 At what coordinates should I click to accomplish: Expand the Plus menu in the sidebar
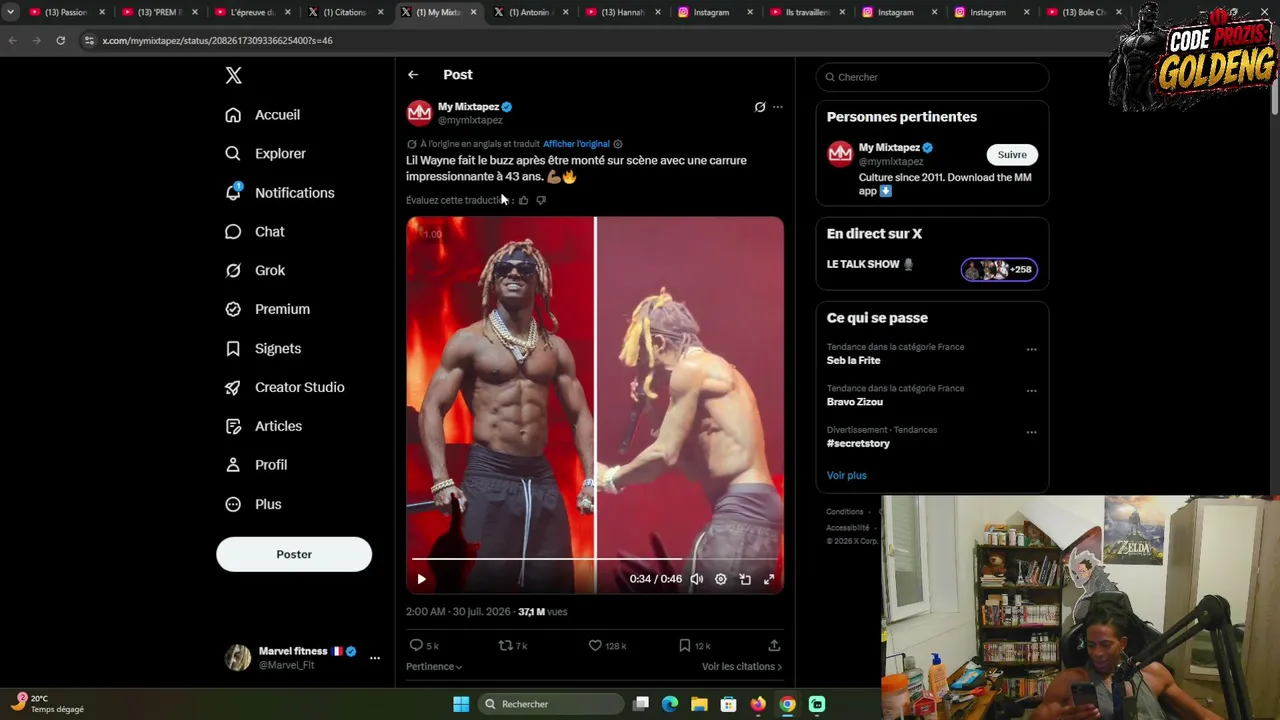point(254,505)
